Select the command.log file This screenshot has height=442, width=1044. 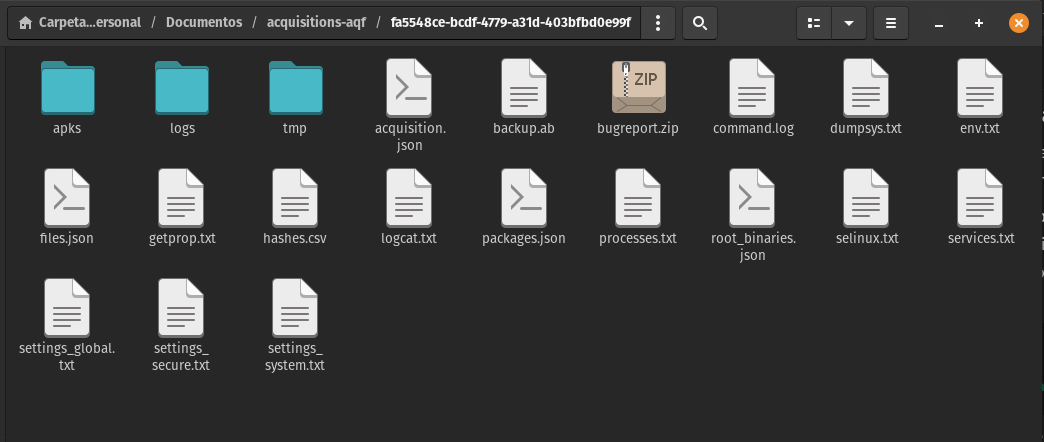(752, 88)
